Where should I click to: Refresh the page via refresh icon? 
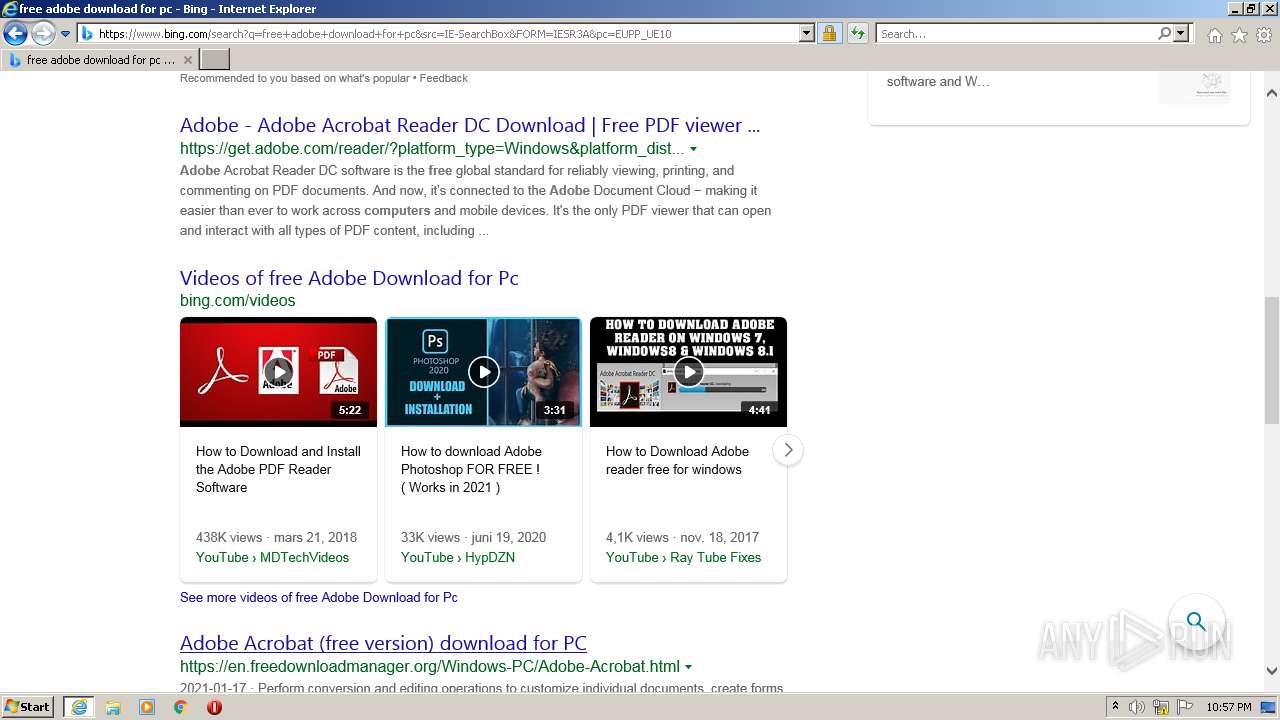pos(857,34)
